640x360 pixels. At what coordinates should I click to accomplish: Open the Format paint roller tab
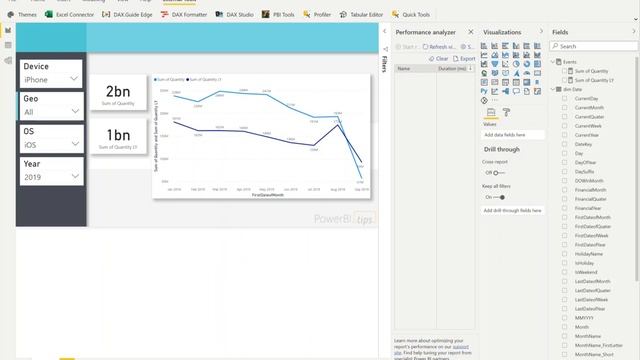(x=506, y=112)
